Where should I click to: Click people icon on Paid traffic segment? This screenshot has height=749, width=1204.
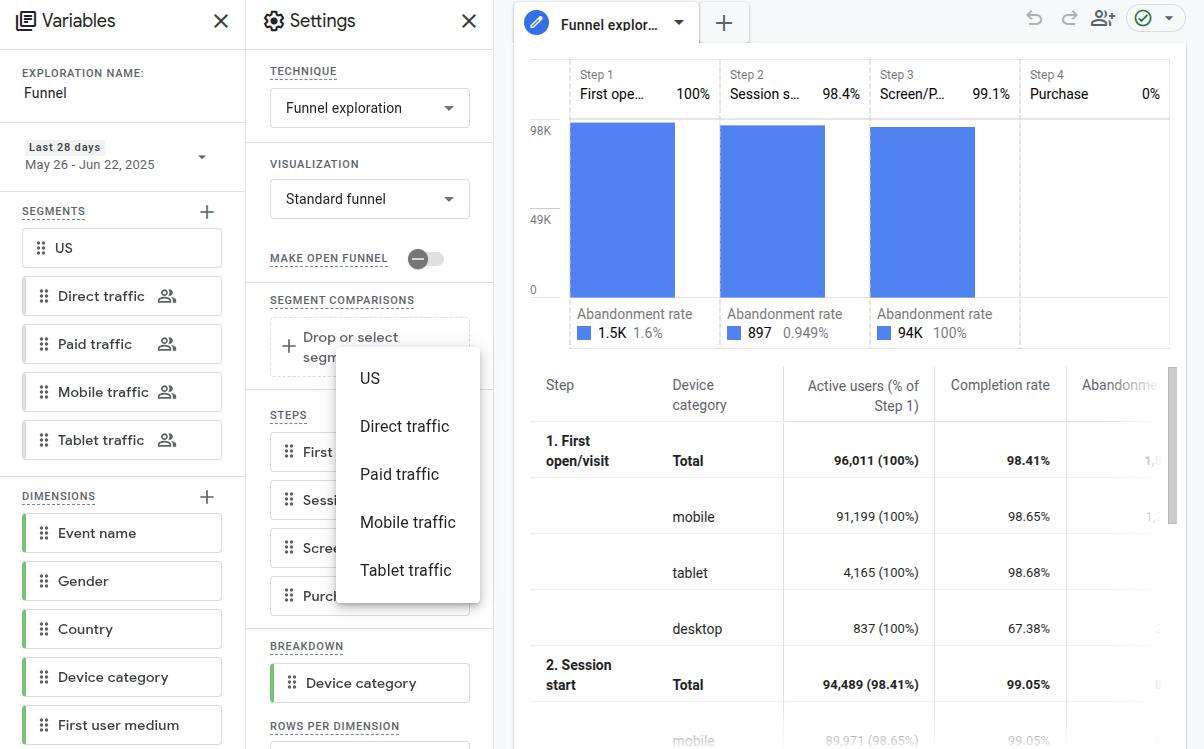[167, 344]
